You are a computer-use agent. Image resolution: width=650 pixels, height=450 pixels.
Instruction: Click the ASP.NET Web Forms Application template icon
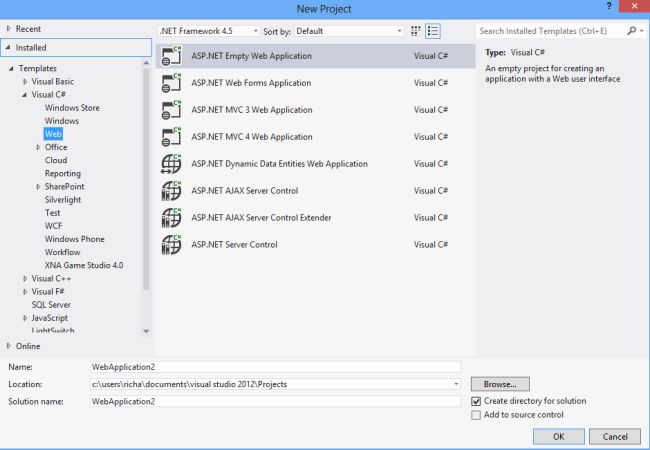171,83
